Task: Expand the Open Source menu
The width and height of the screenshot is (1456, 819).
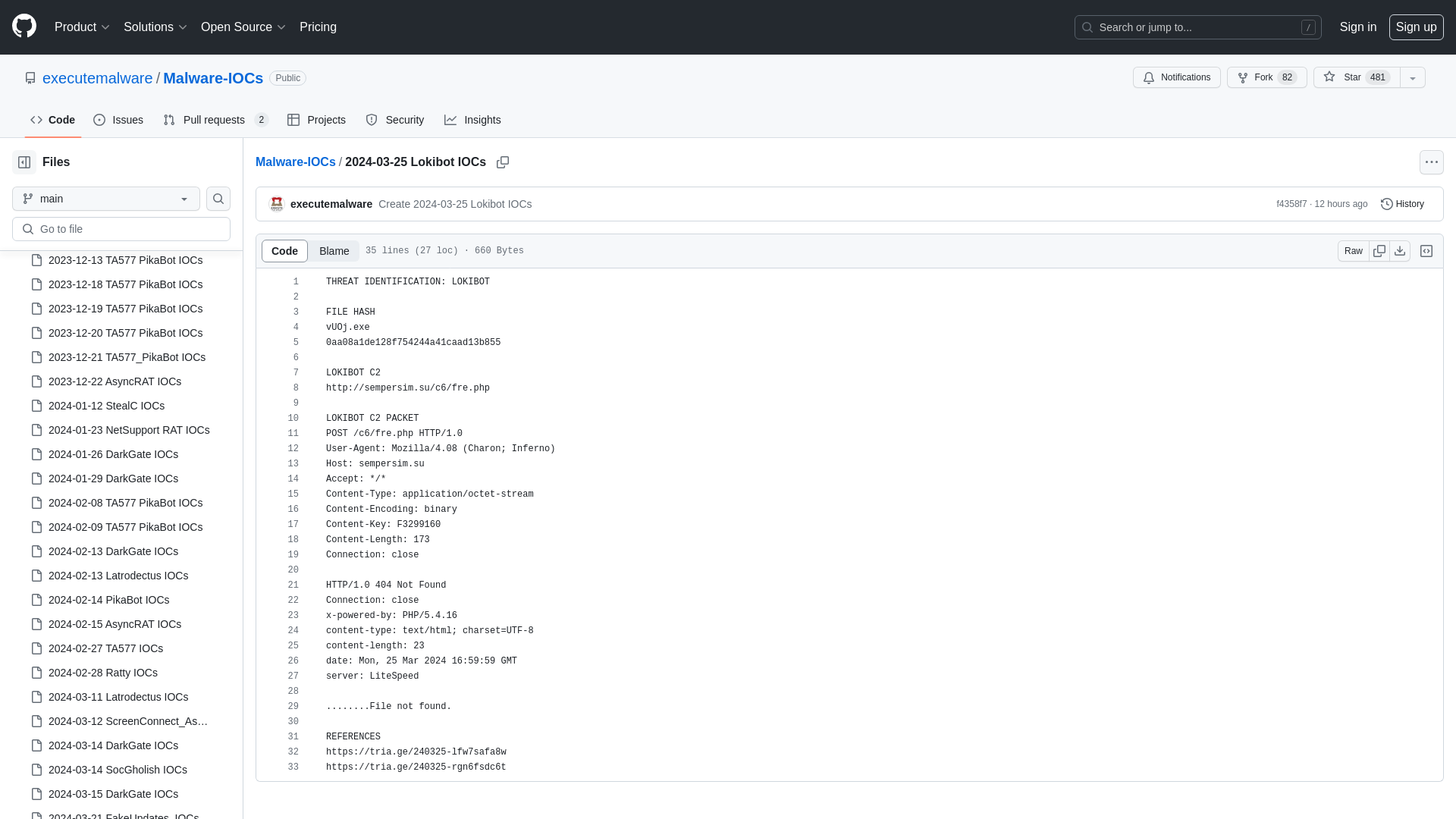Action: (243, 27)
